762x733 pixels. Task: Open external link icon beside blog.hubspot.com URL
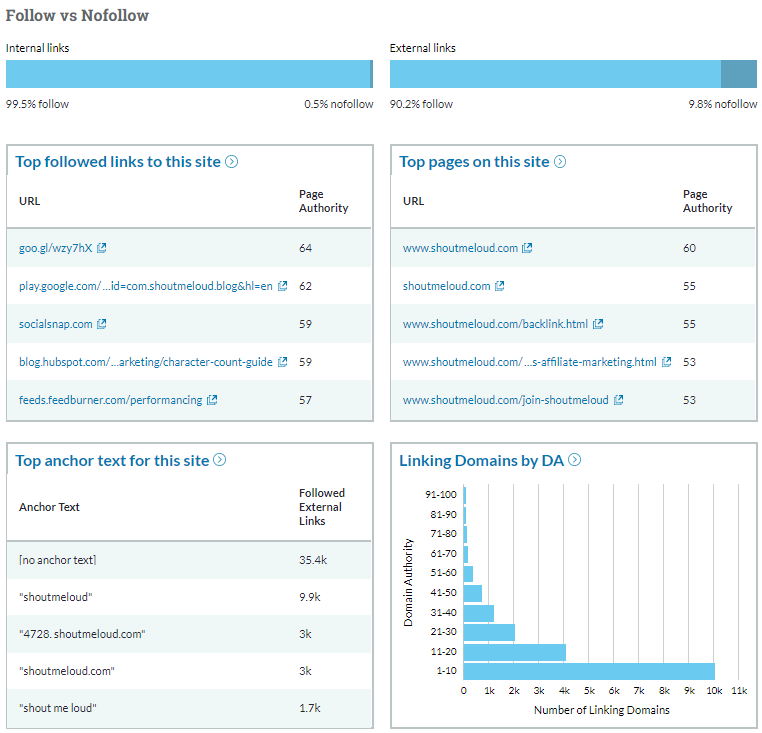coord(282,362)
